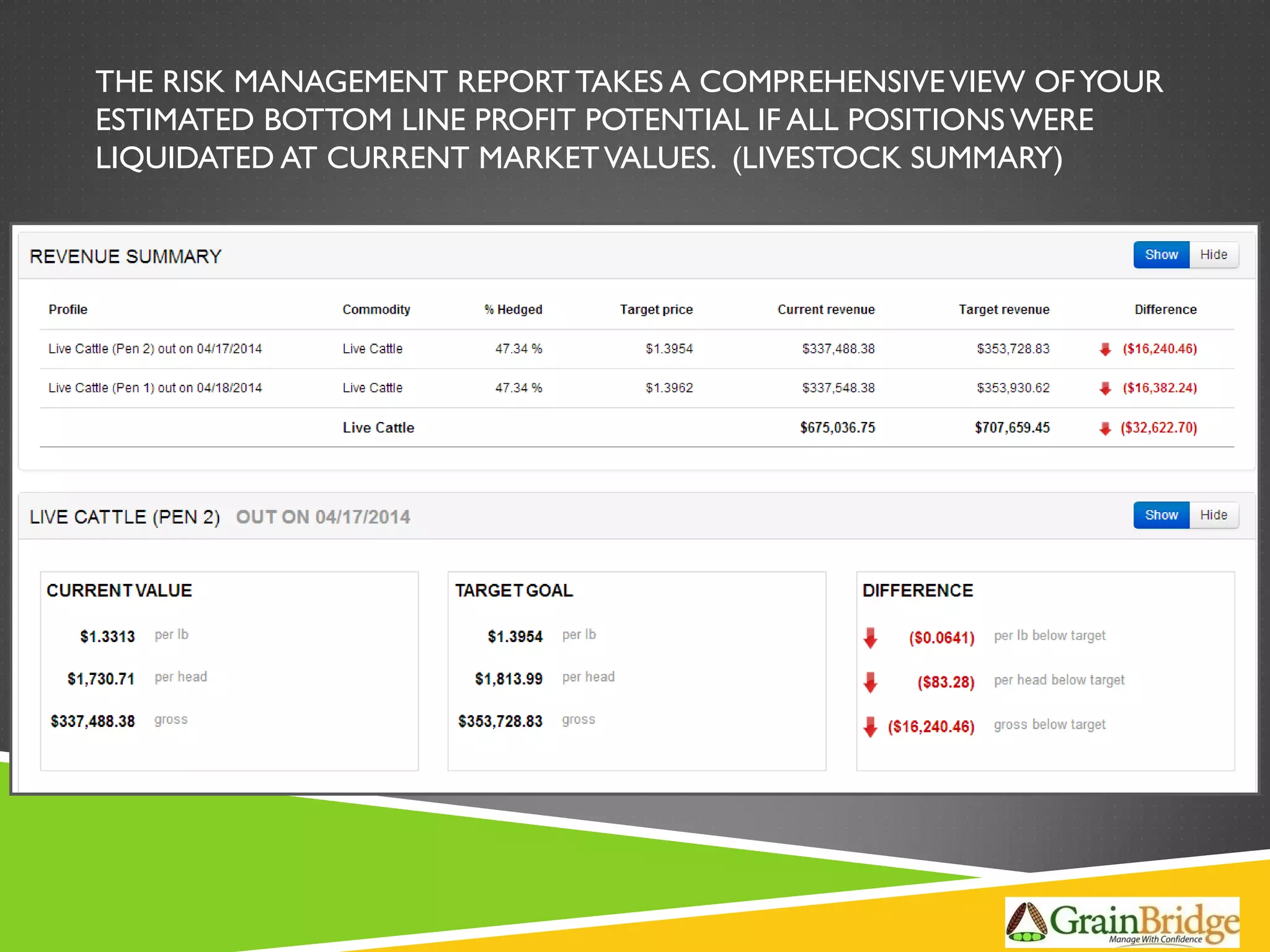The image size is (1270, 952).
Task: Collapse the Revenue Summary panel header
Action: (x=126, y=257)
